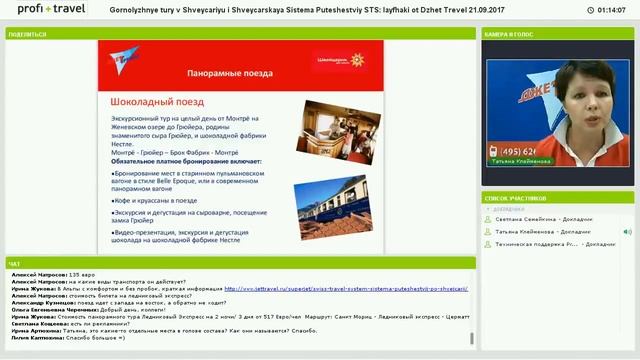The image size is (640, 360).
Task: Click the Шоколадный поезд slide heading
Action: pos(157,102)
